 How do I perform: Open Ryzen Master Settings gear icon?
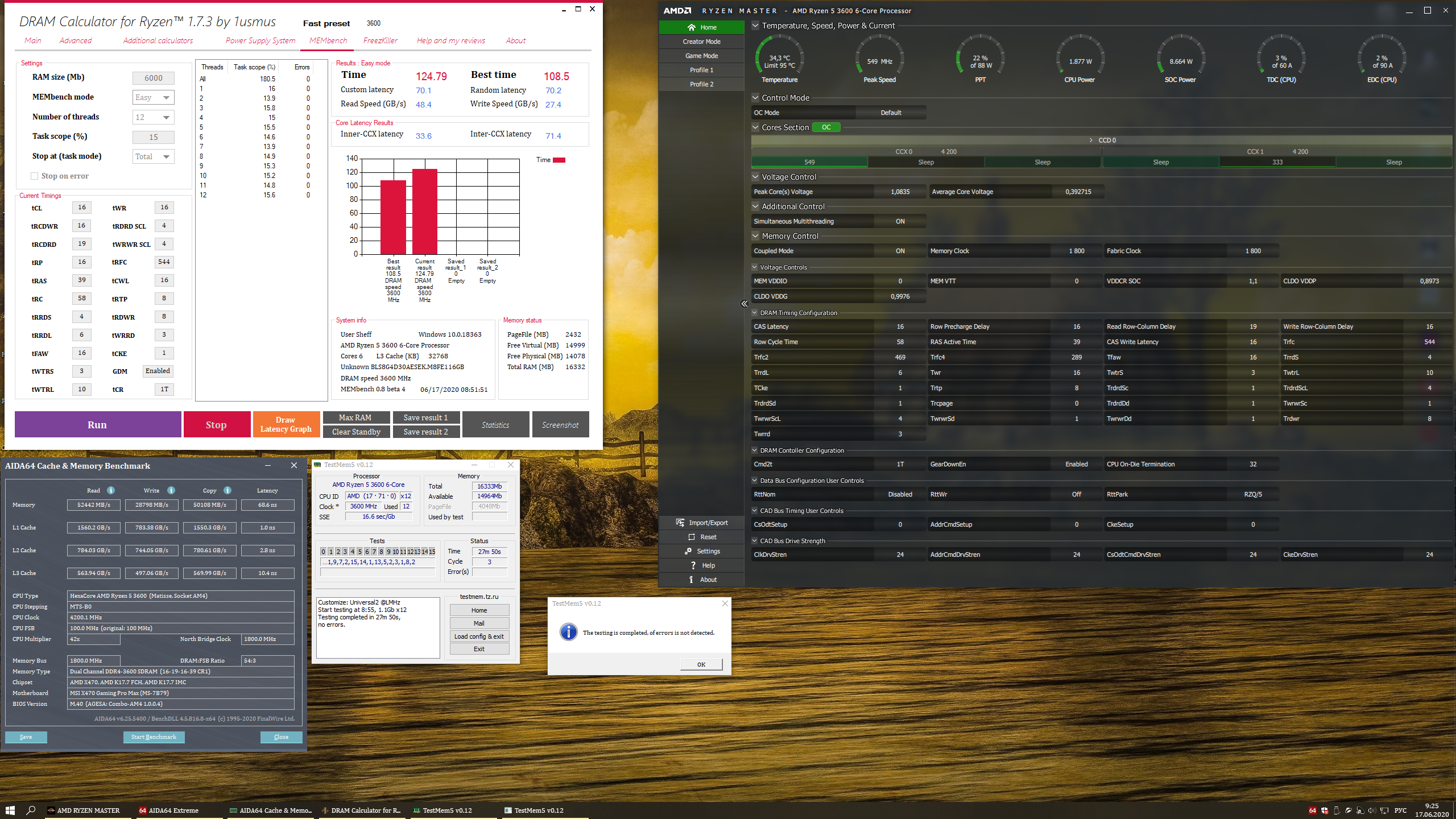[688, 551]
